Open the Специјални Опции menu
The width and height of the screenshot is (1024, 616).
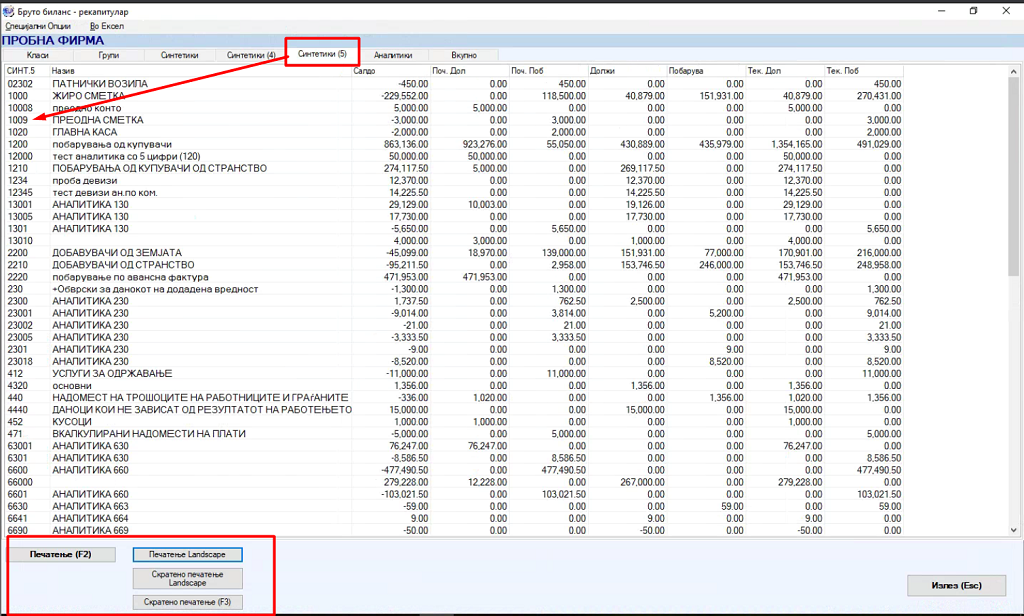38,25
